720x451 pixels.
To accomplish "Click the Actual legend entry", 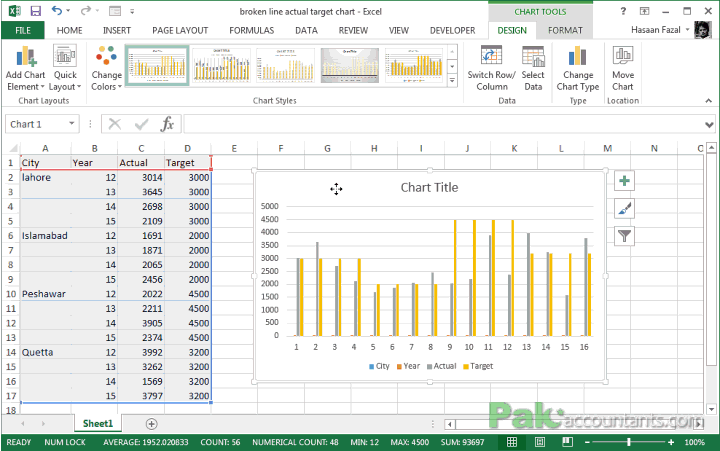I will coord(441,366).
